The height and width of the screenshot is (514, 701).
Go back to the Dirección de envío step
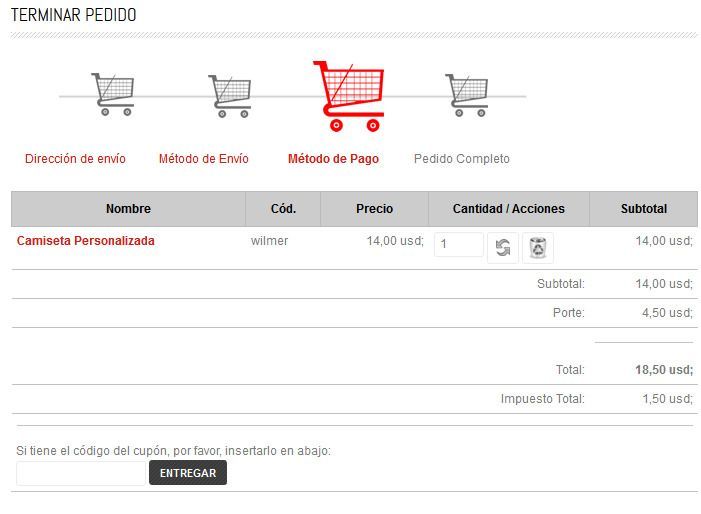[75, 159]
